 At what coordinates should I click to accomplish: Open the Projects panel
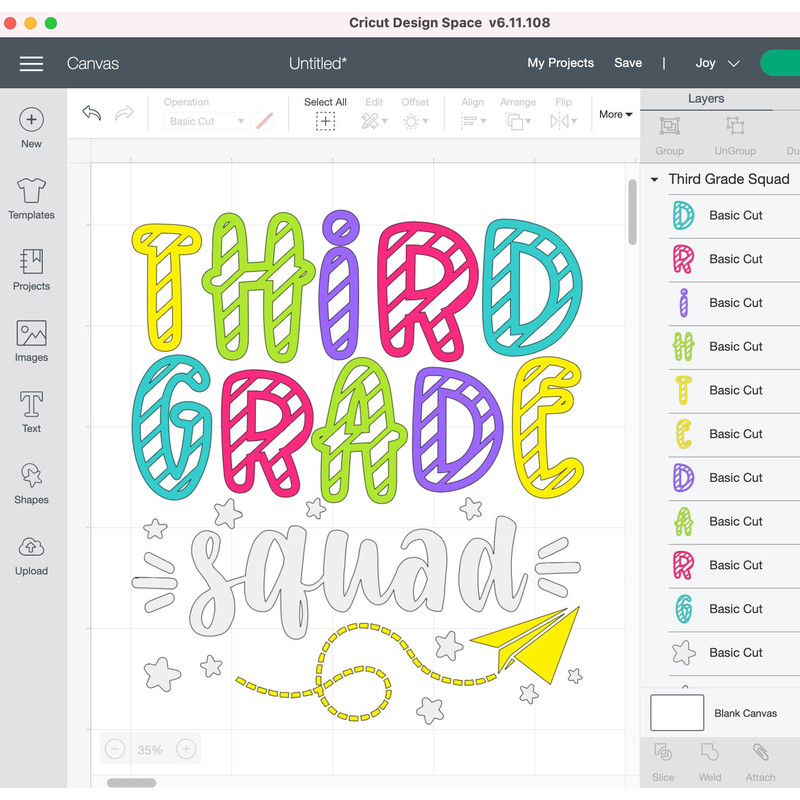30,266
